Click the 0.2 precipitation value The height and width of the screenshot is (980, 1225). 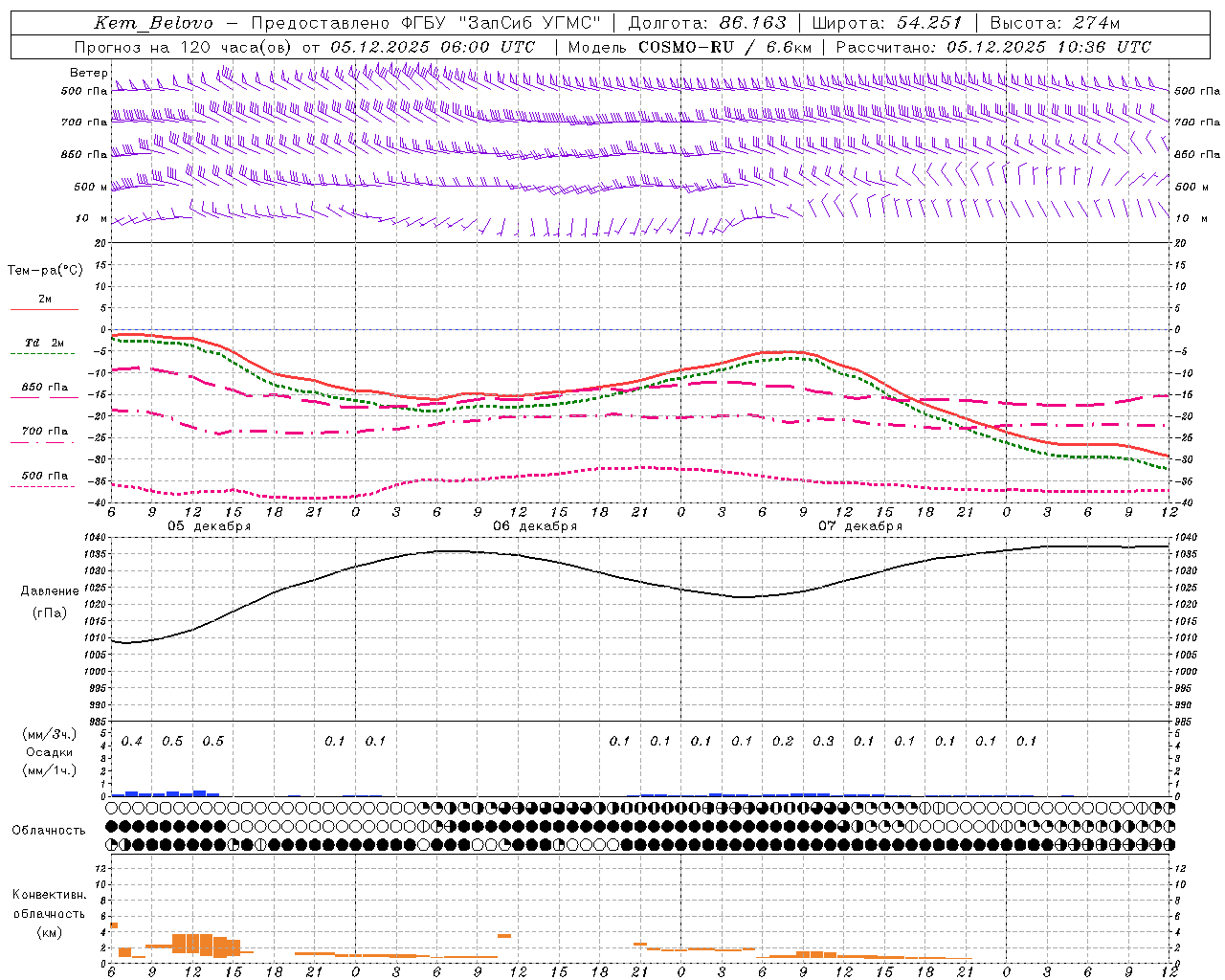[x=783, y=741]
